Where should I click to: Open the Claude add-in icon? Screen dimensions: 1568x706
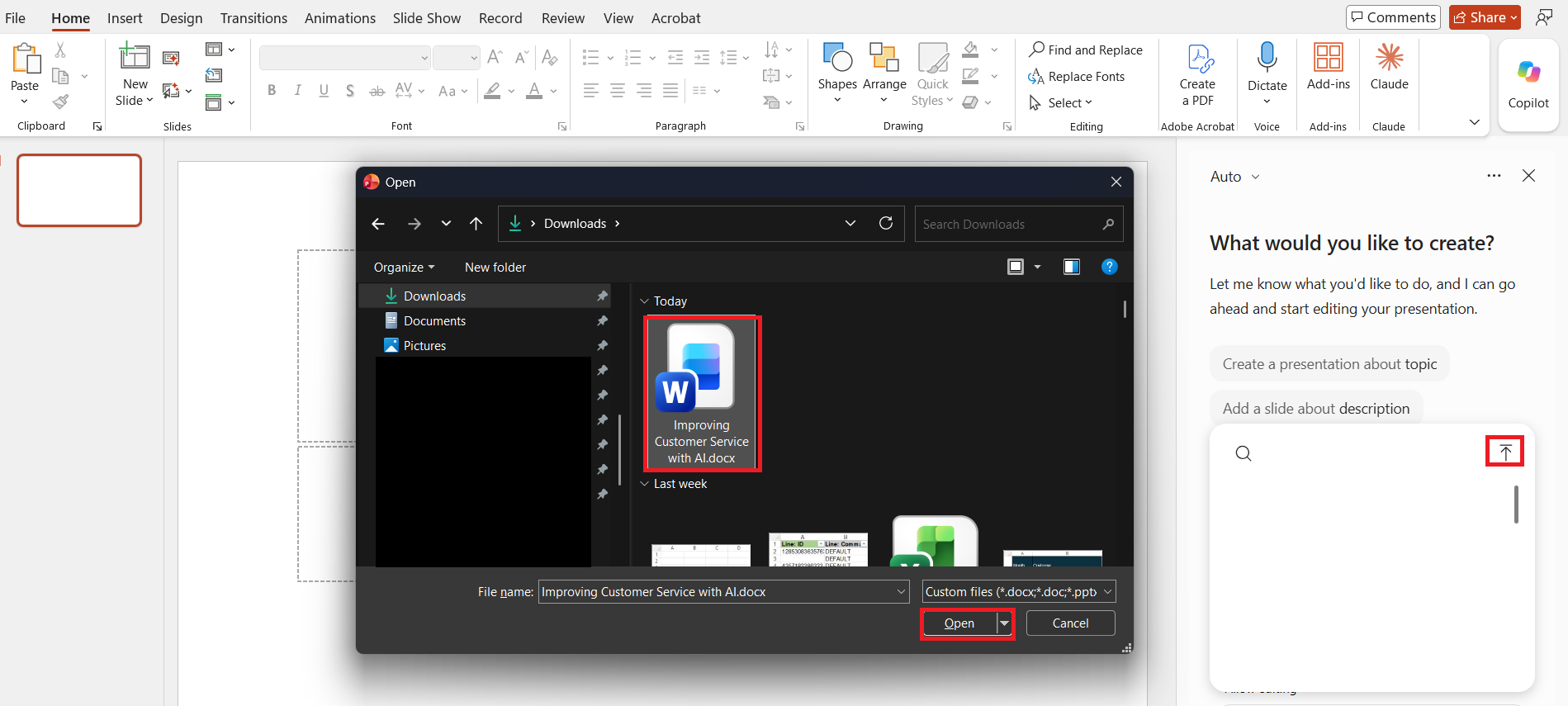tap(1389, 57)
